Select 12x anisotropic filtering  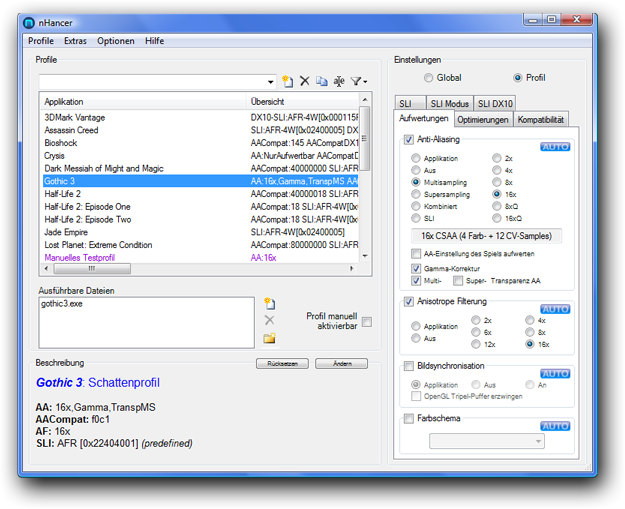[476, 344]
